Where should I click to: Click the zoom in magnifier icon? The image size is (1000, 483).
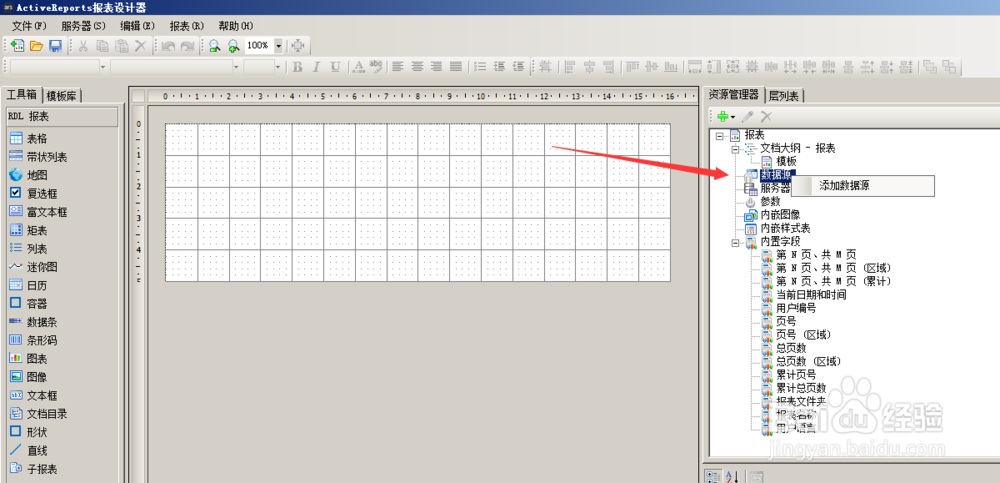coord(234,46)
